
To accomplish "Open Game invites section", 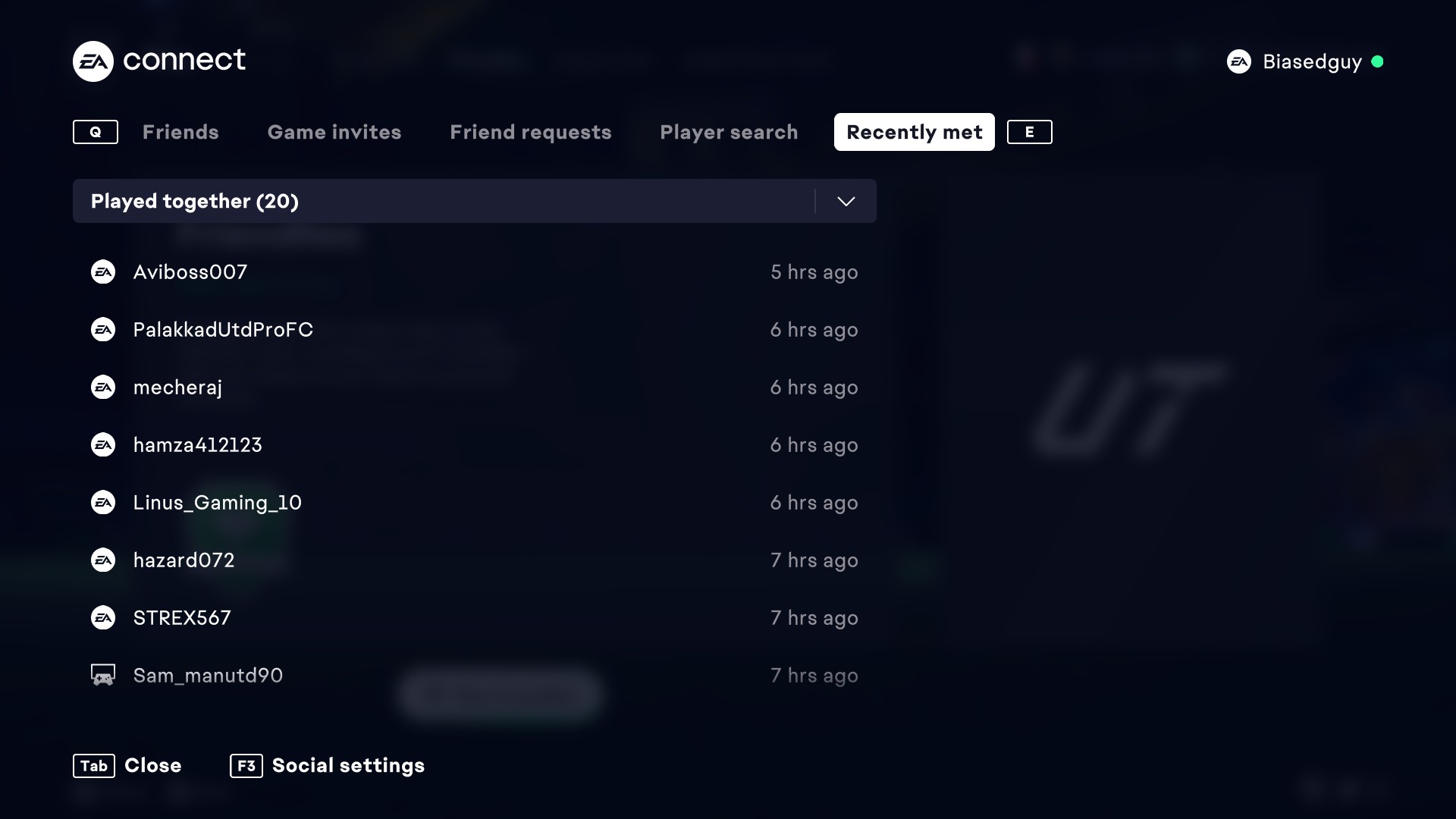I will coord(334,131).
